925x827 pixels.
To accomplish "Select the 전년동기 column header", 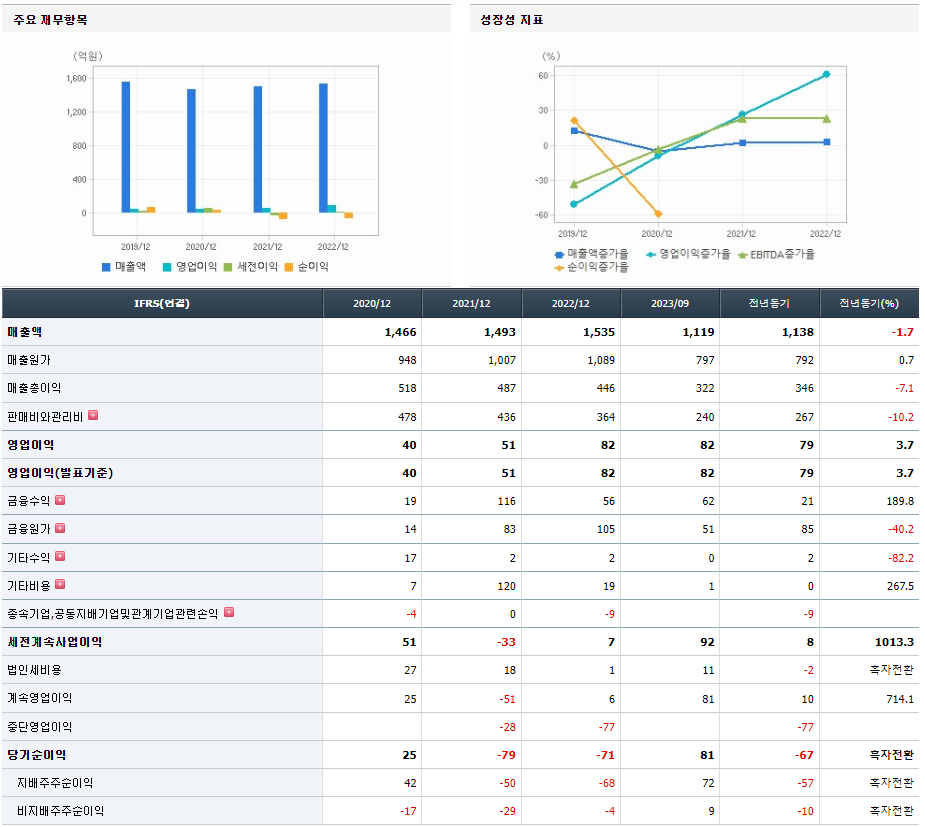I will click(x=769, y=303).
